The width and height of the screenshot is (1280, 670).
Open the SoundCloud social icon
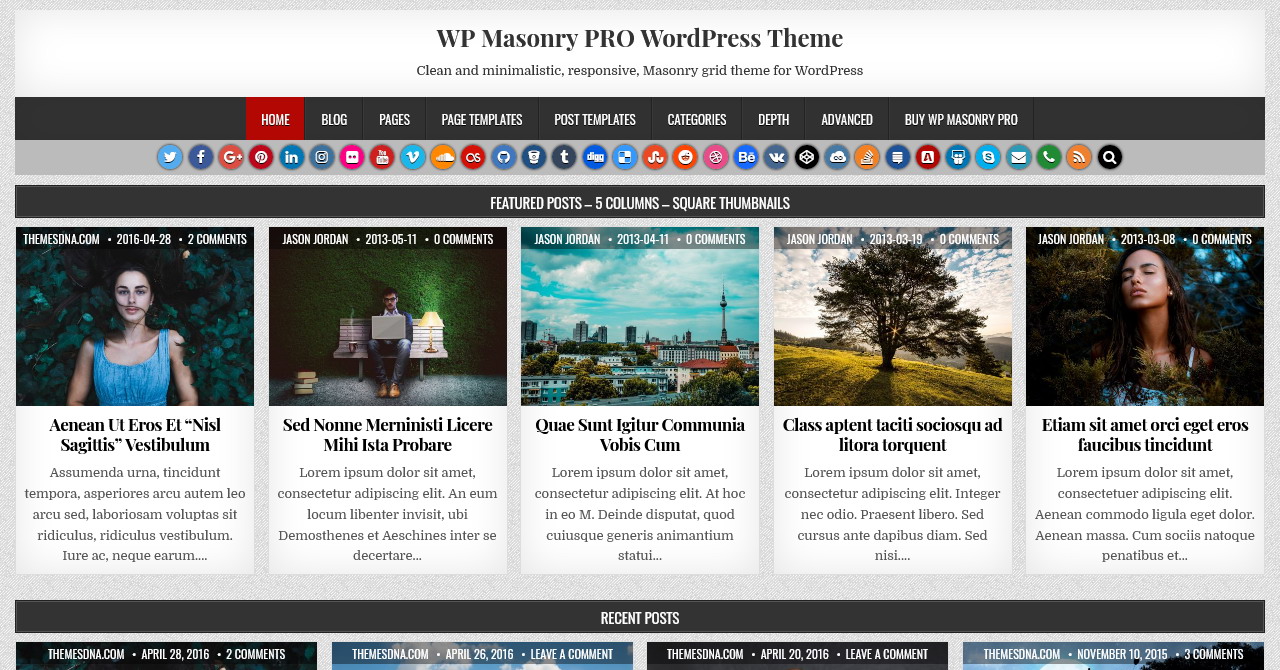click(443, 157)
